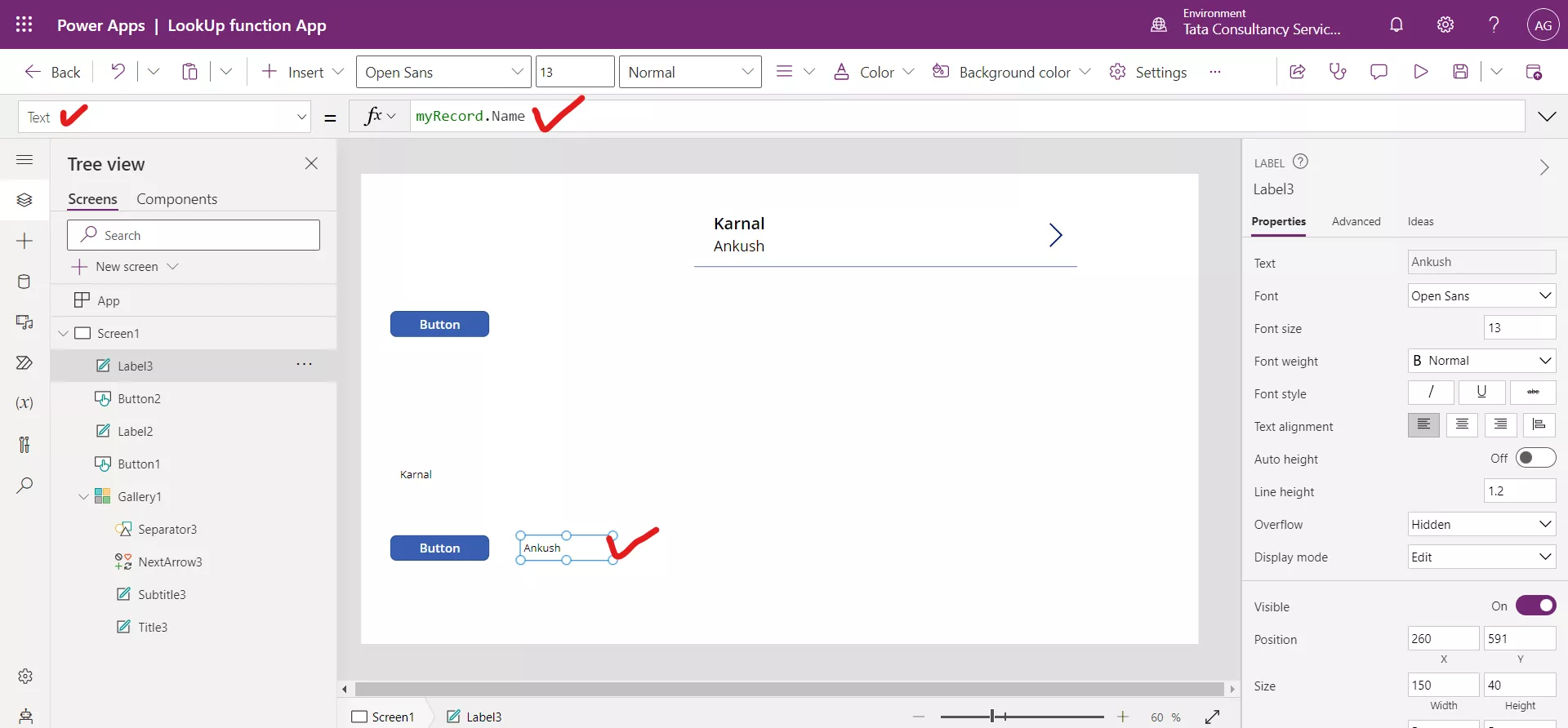Image resolution: width=1568 pixels, height=728 pixels.
Task: Toggle the Visible switch
Action: click(1535, 606)
